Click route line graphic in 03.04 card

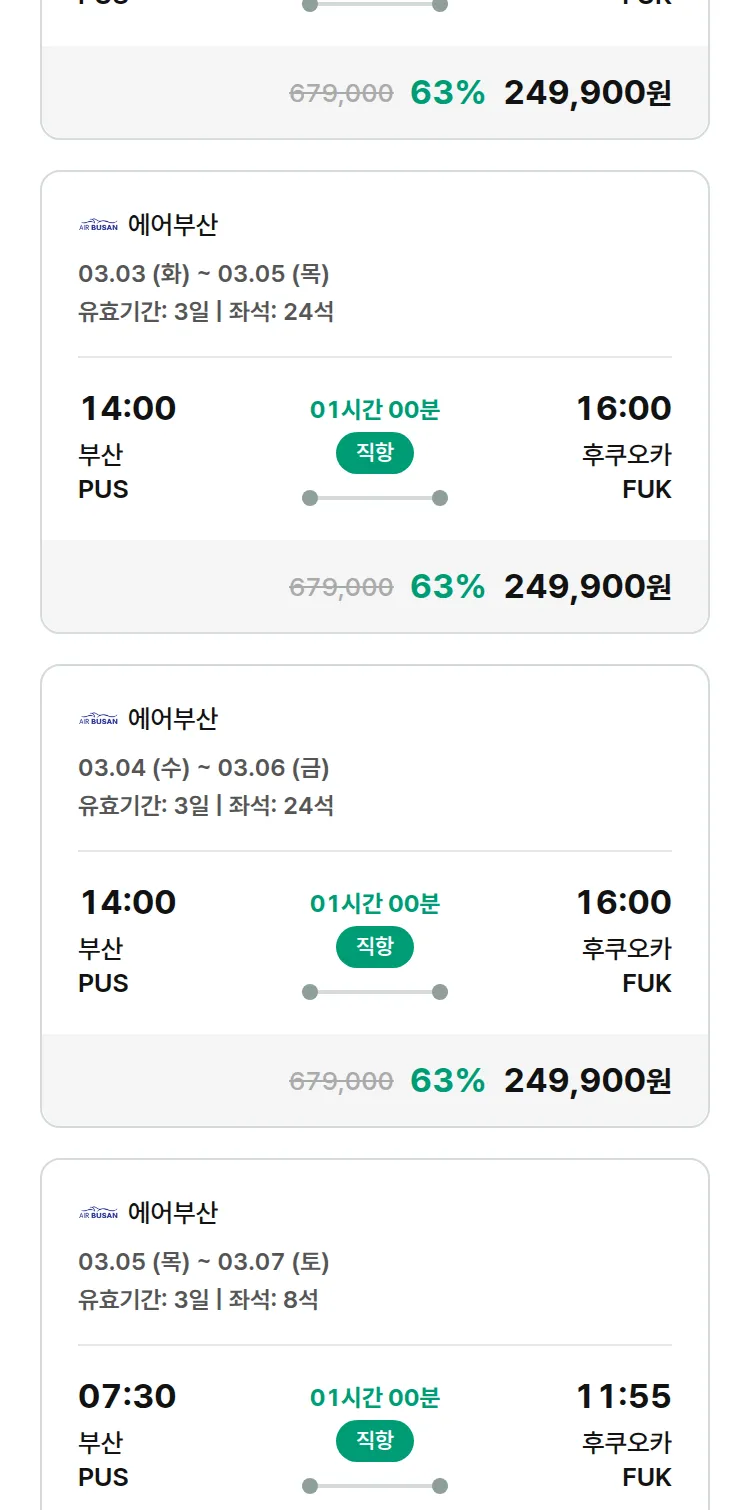375,992
